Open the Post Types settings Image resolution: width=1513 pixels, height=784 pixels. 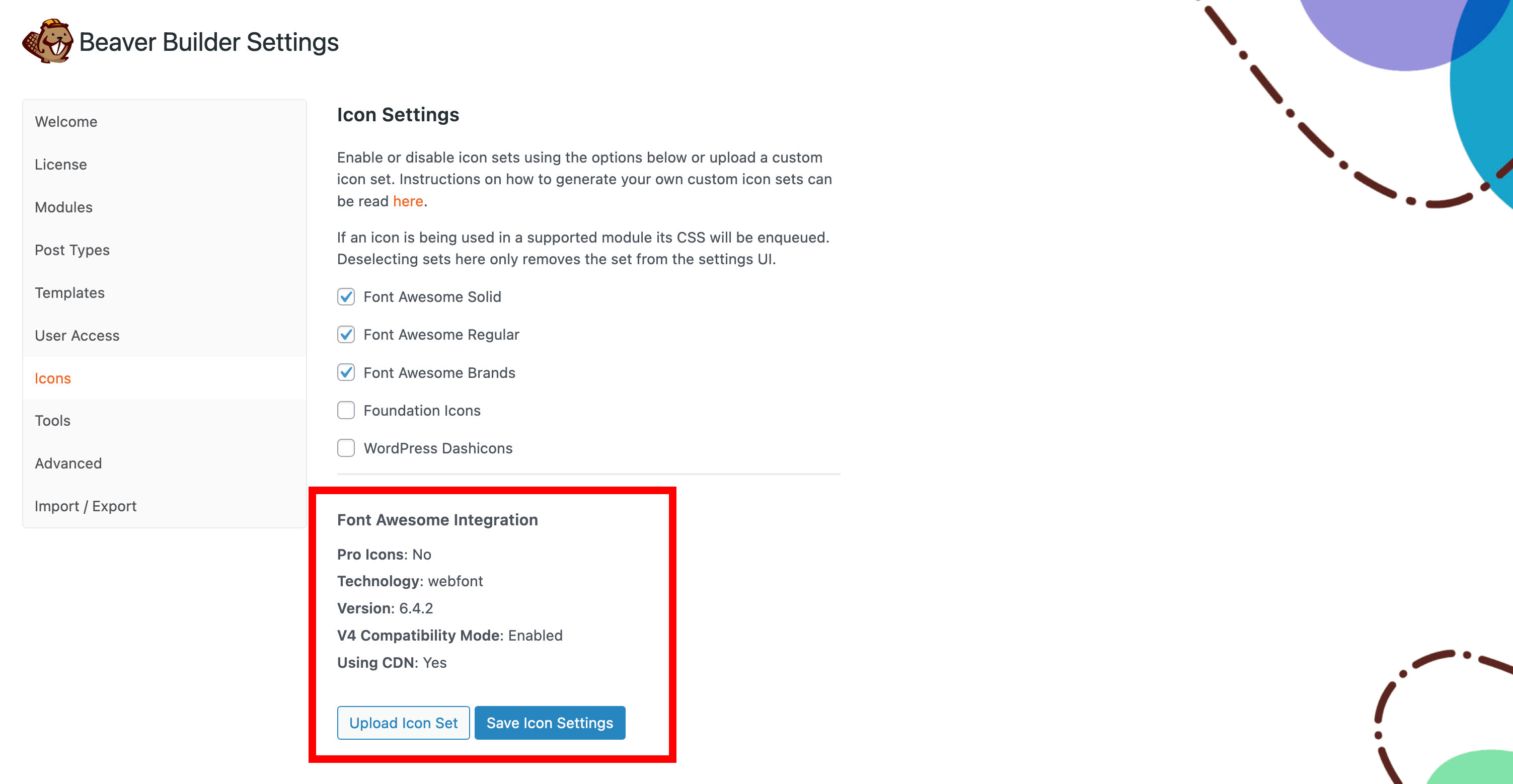[71, 250]
